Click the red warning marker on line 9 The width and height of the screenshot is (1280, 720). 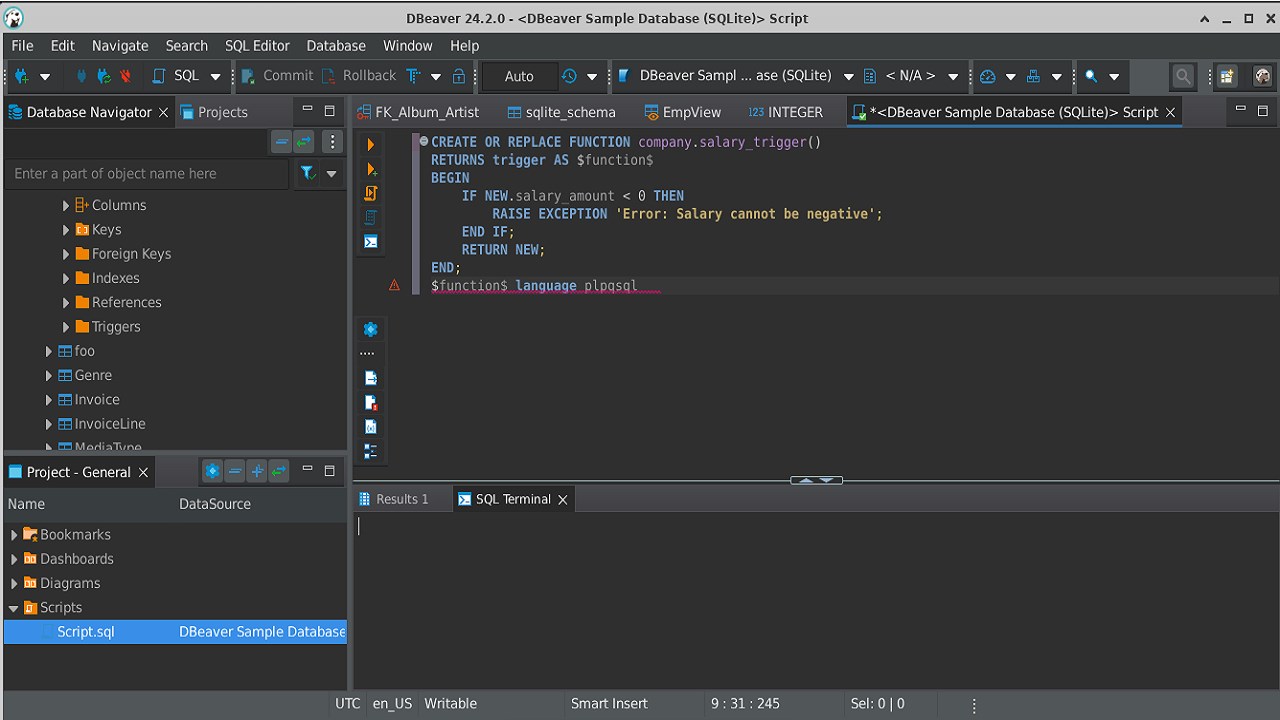pyautogui.click(x=394, y=286)
